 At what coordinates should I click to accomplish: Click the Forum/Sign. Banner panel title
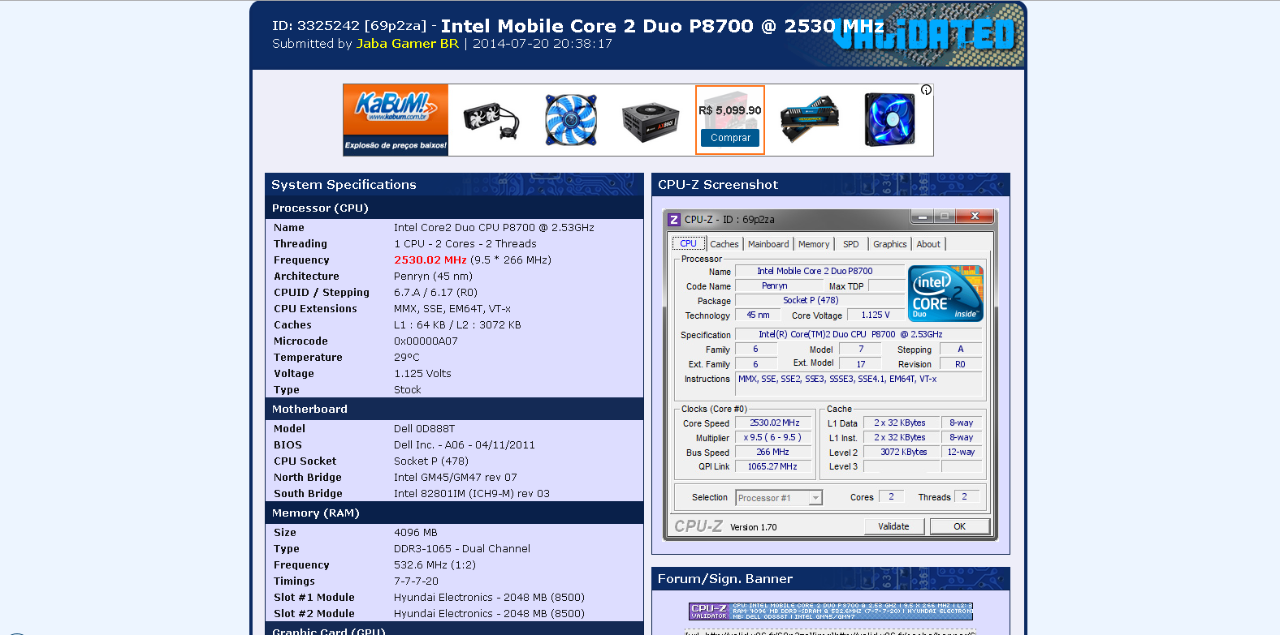pyautogui.click(x=725, y=579)
